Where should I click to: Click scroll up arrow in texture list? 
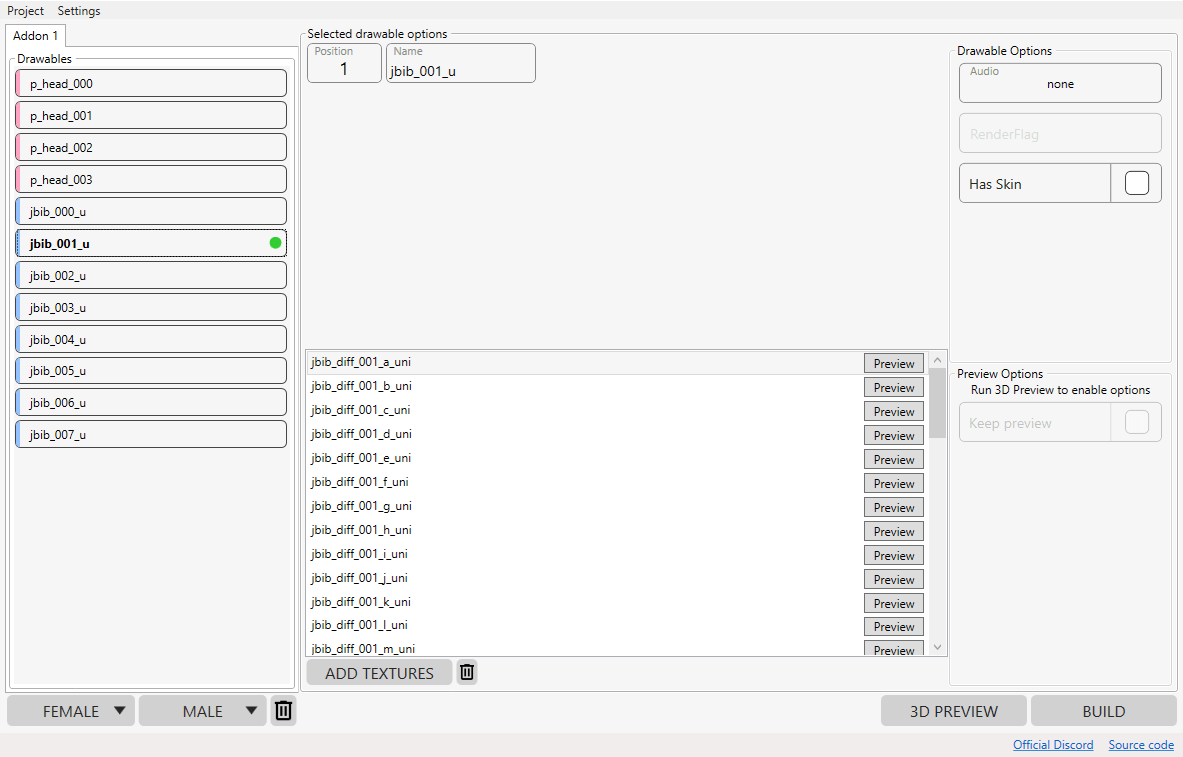937,361
